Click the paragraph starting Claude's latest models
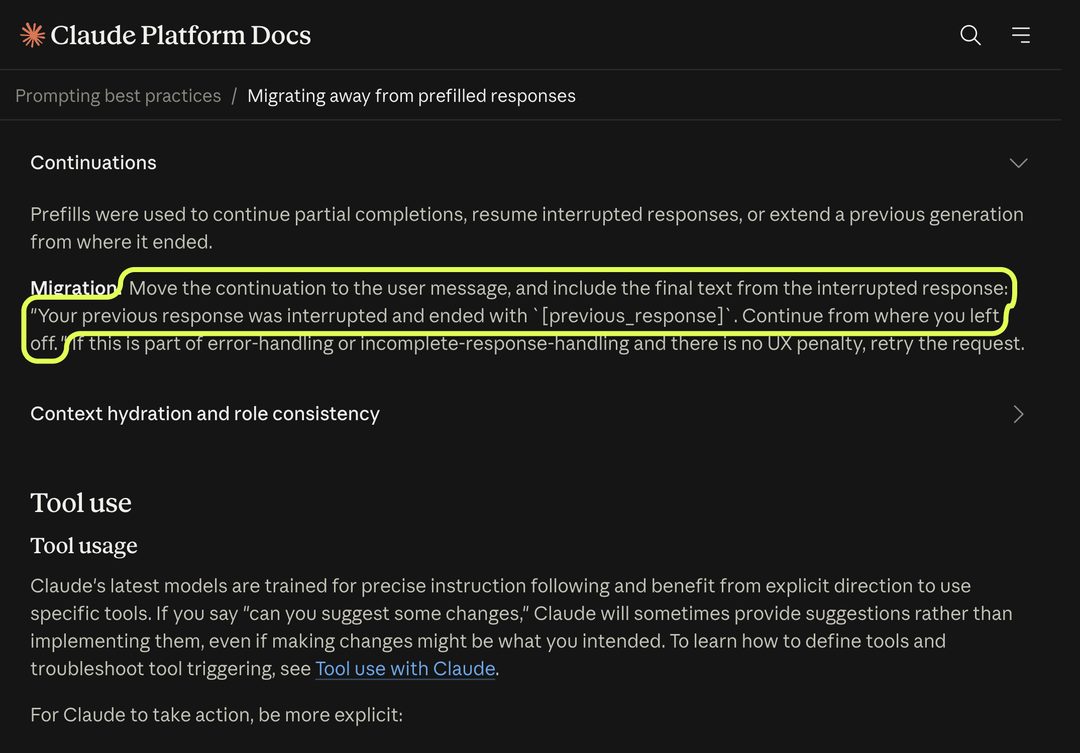Viewport: 1080px width, 753px height. click(521, 627)
